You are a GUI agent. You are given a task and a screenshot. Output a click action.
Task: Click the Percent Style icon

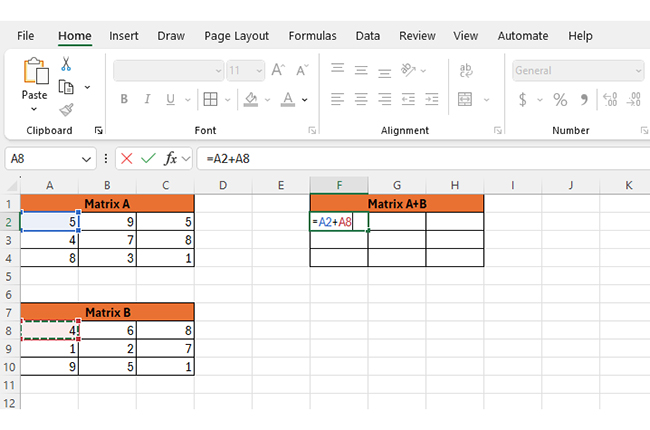[x=560, y=99]
